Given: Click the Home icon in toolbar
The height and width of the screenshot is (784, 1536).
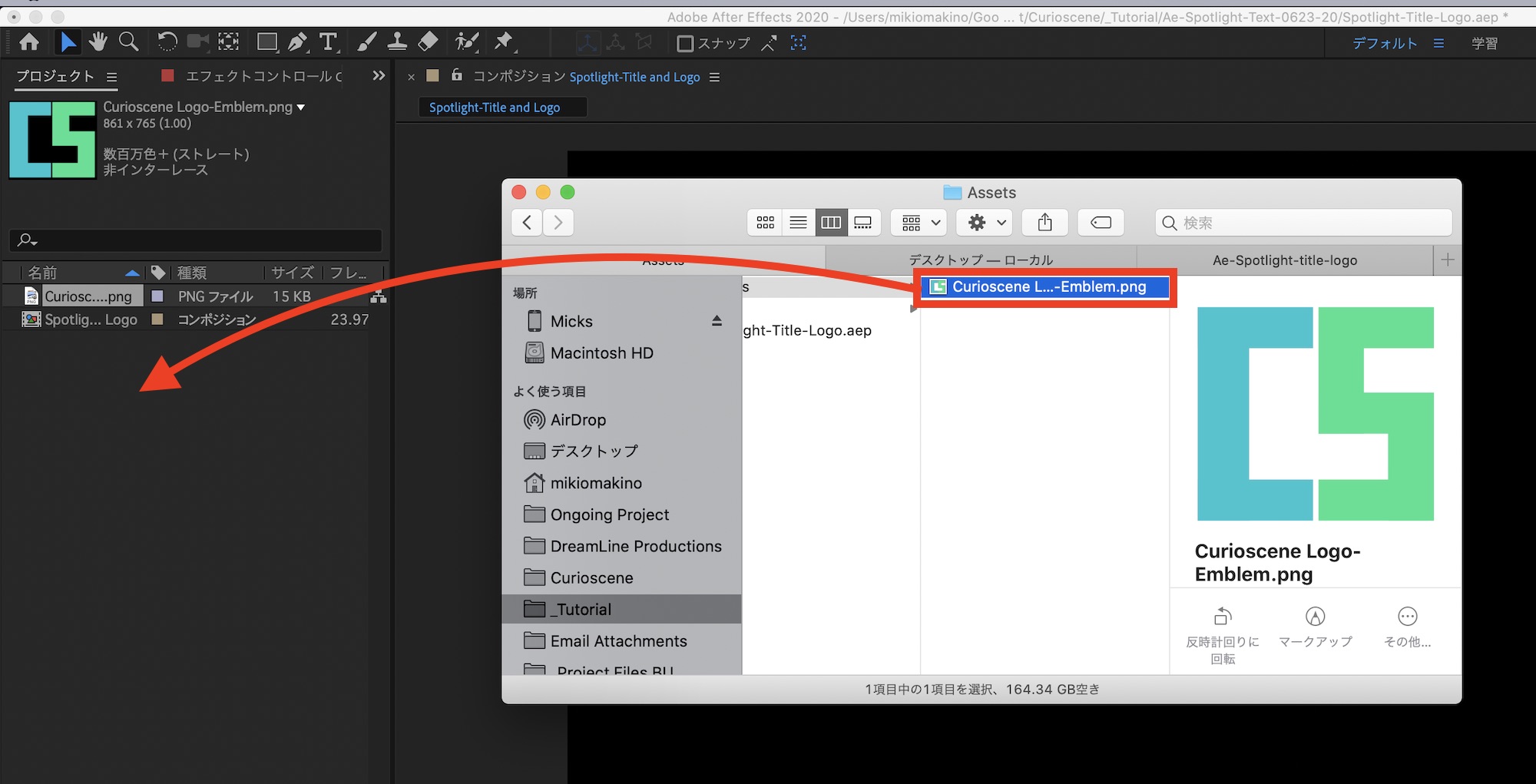Looking at the screenshot, I should click(29, 42).
